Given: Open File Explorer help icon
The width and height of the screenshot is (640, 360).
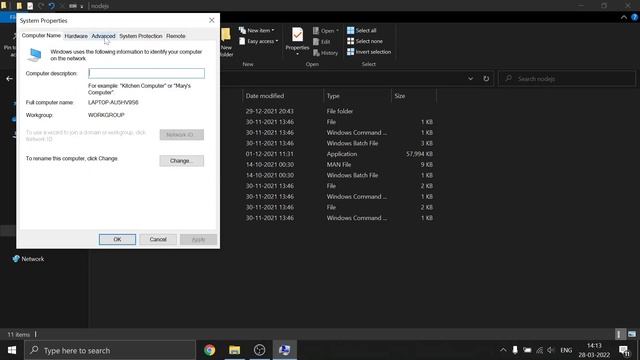Looking at the screenshot, I should point(634,17).
